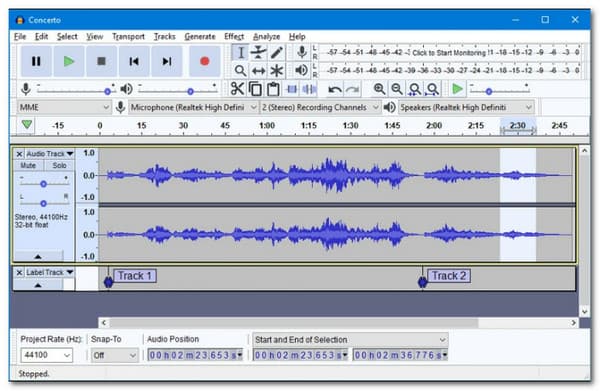Viewport: 600px width, 391px height.
Task: Click the Pause transport button
Action: click(36, 61)
